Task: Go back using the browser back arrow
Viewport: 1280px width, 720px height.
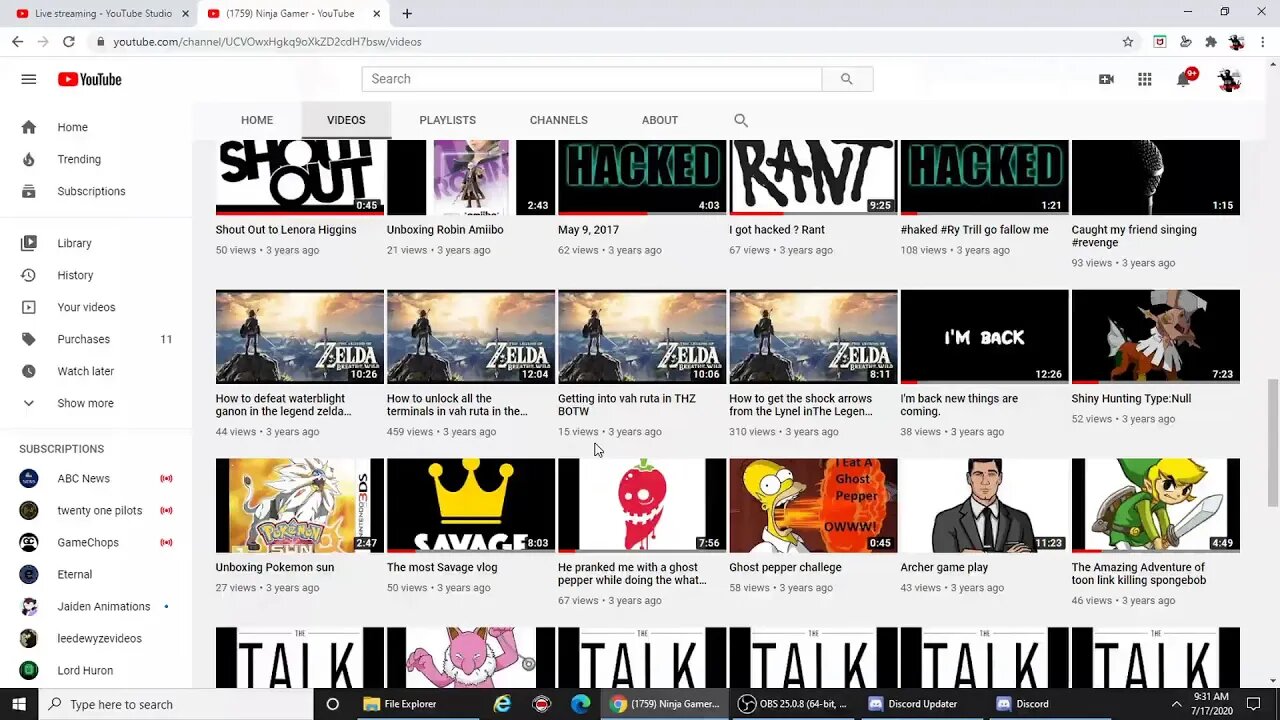Action: (17, 42)
